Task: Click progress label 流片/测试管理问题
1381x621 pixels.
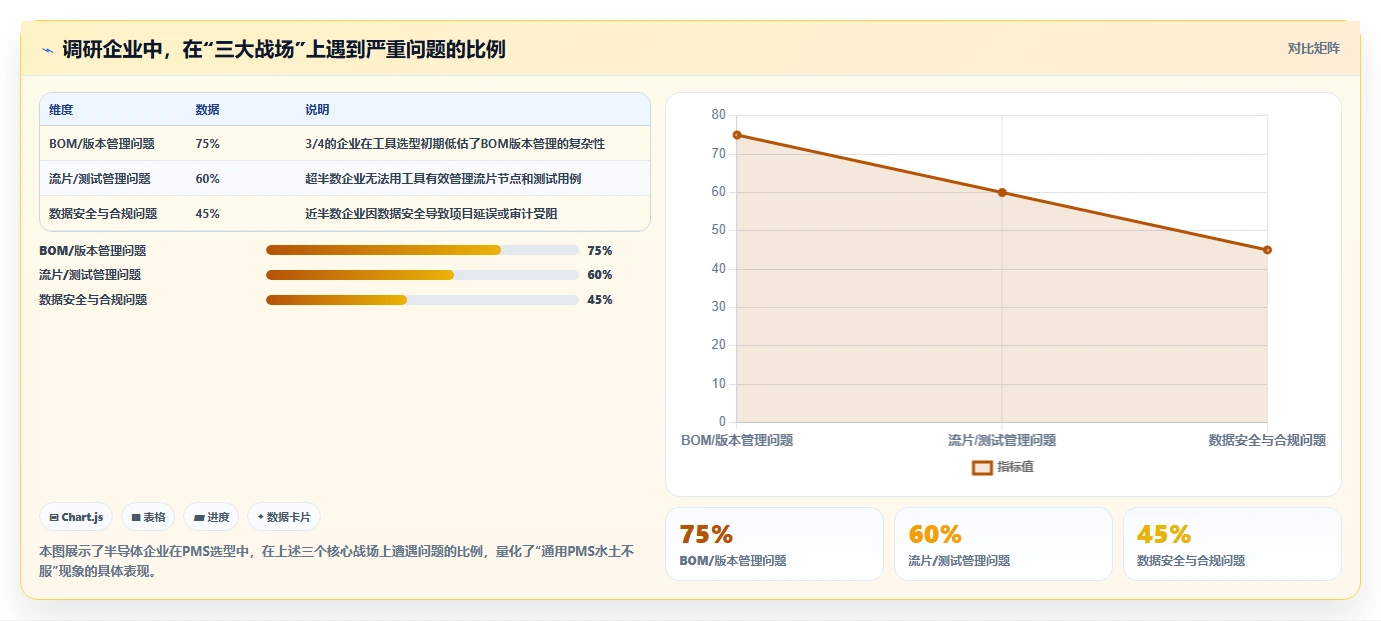Action: [90, 275]
